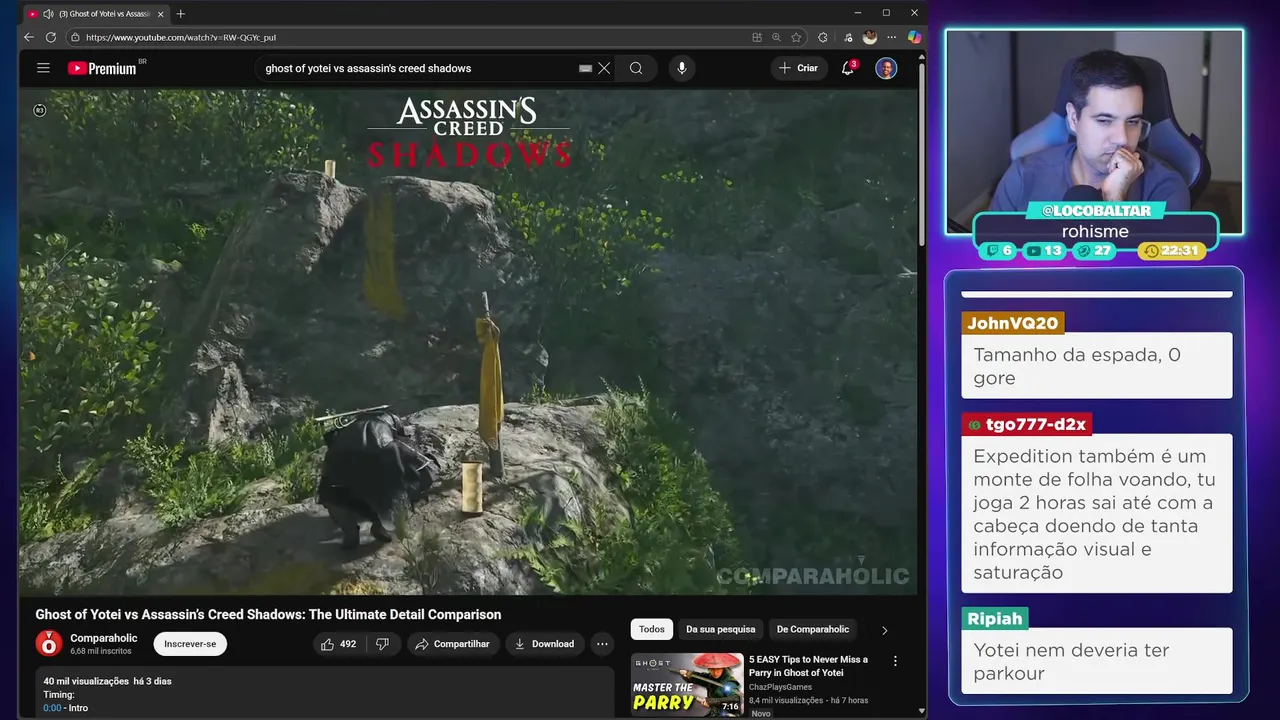Image resolution: width=1280 pixels, height=720 pixels.
Task: Open the Comparaholic channel avatar
Action: [x=49, y=643]
